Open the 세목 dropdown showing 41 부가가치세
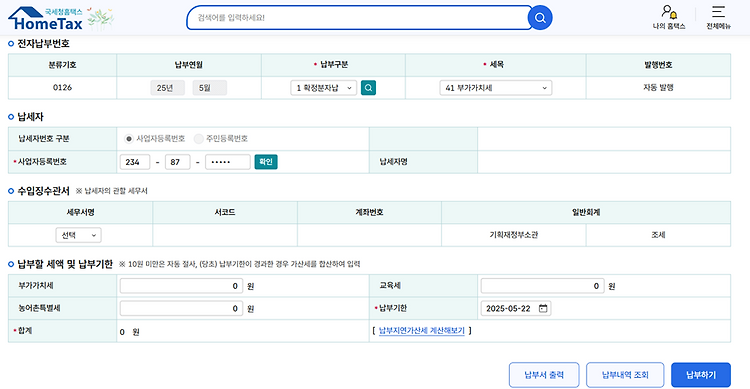Viewport: 750px width, 389px height. [496, 88]
